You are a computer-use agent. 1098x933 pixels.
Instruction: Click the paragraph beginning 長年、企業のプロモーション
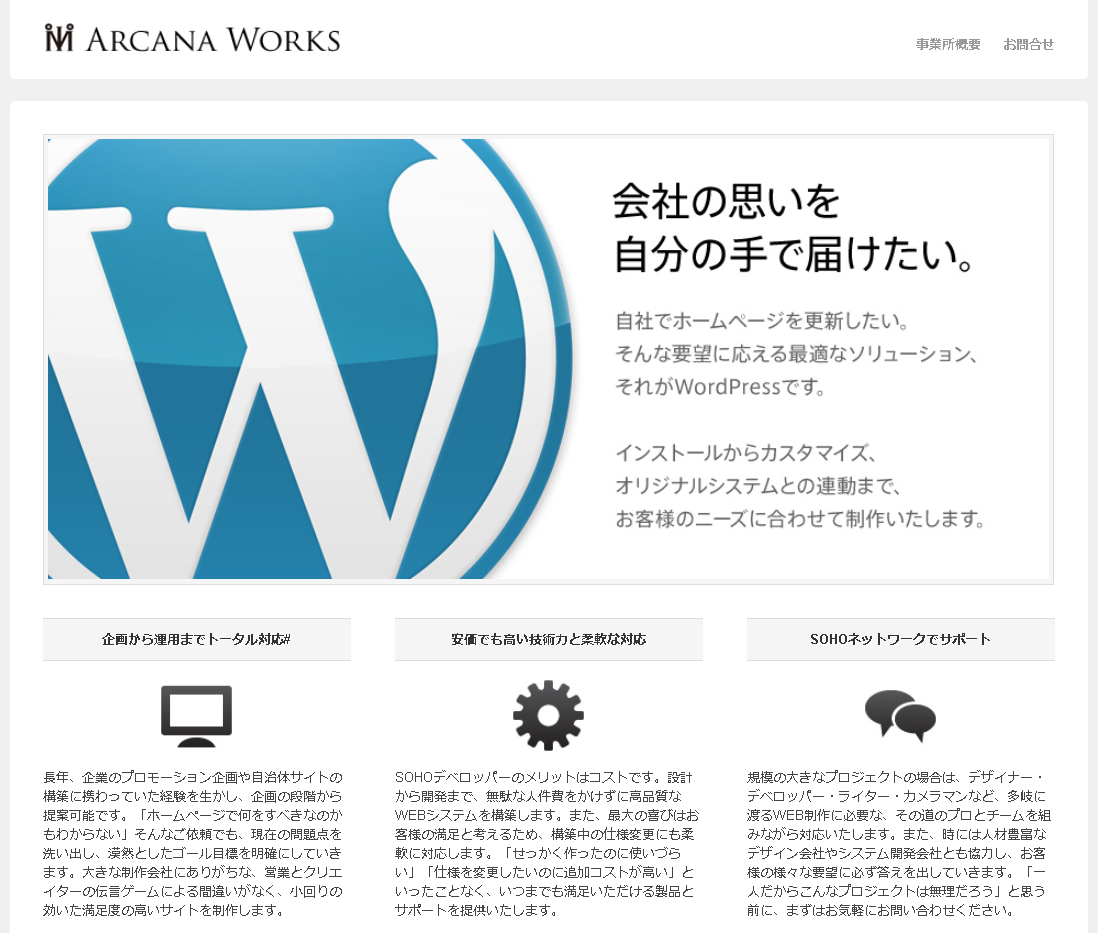(196, 843)
